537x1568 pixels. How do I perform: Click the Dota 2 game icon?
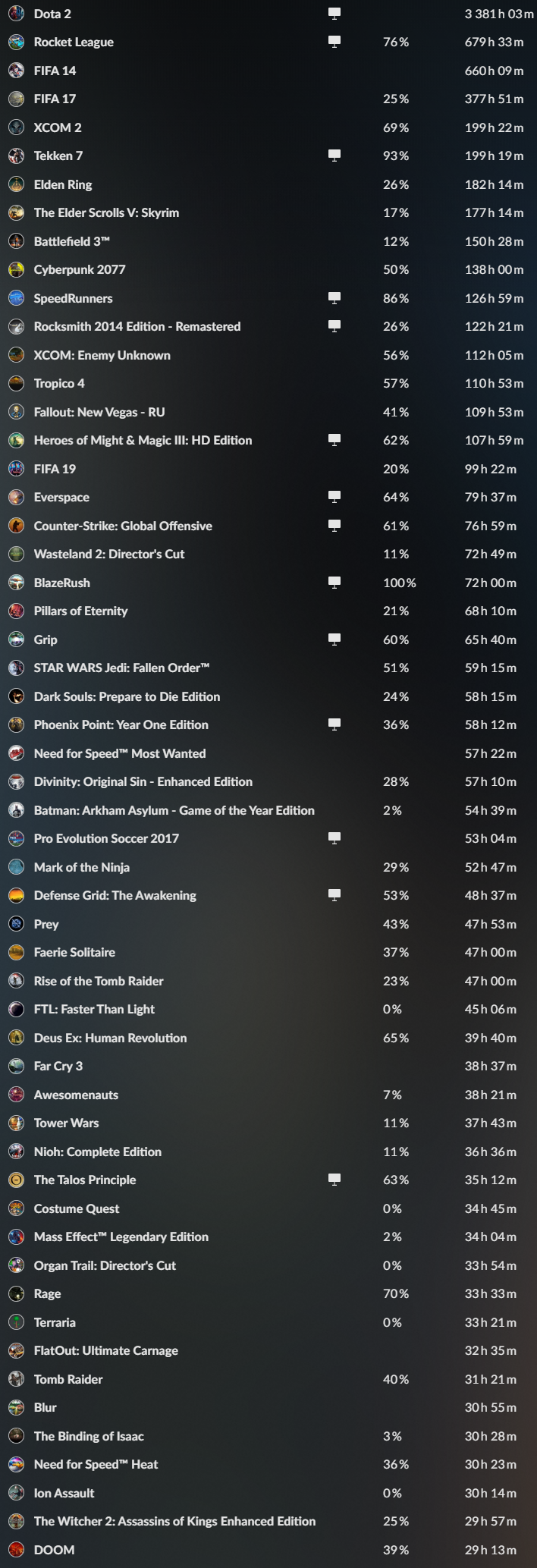click(x=16, y=14)
